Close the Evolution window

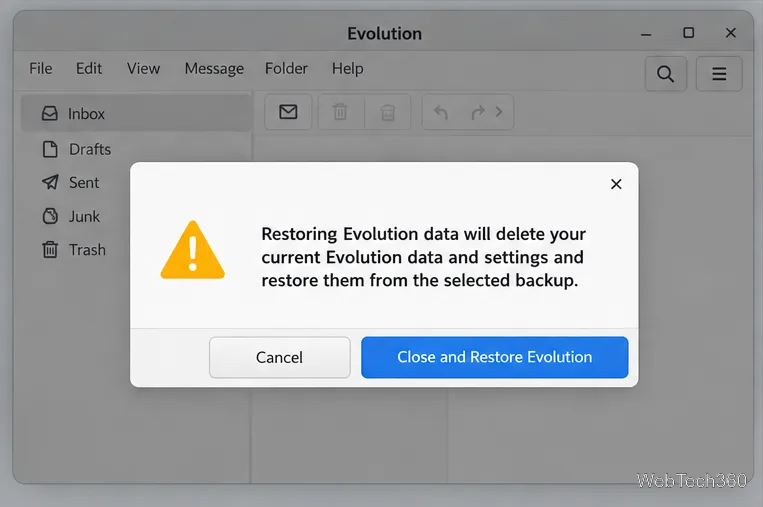coord(730,33)
